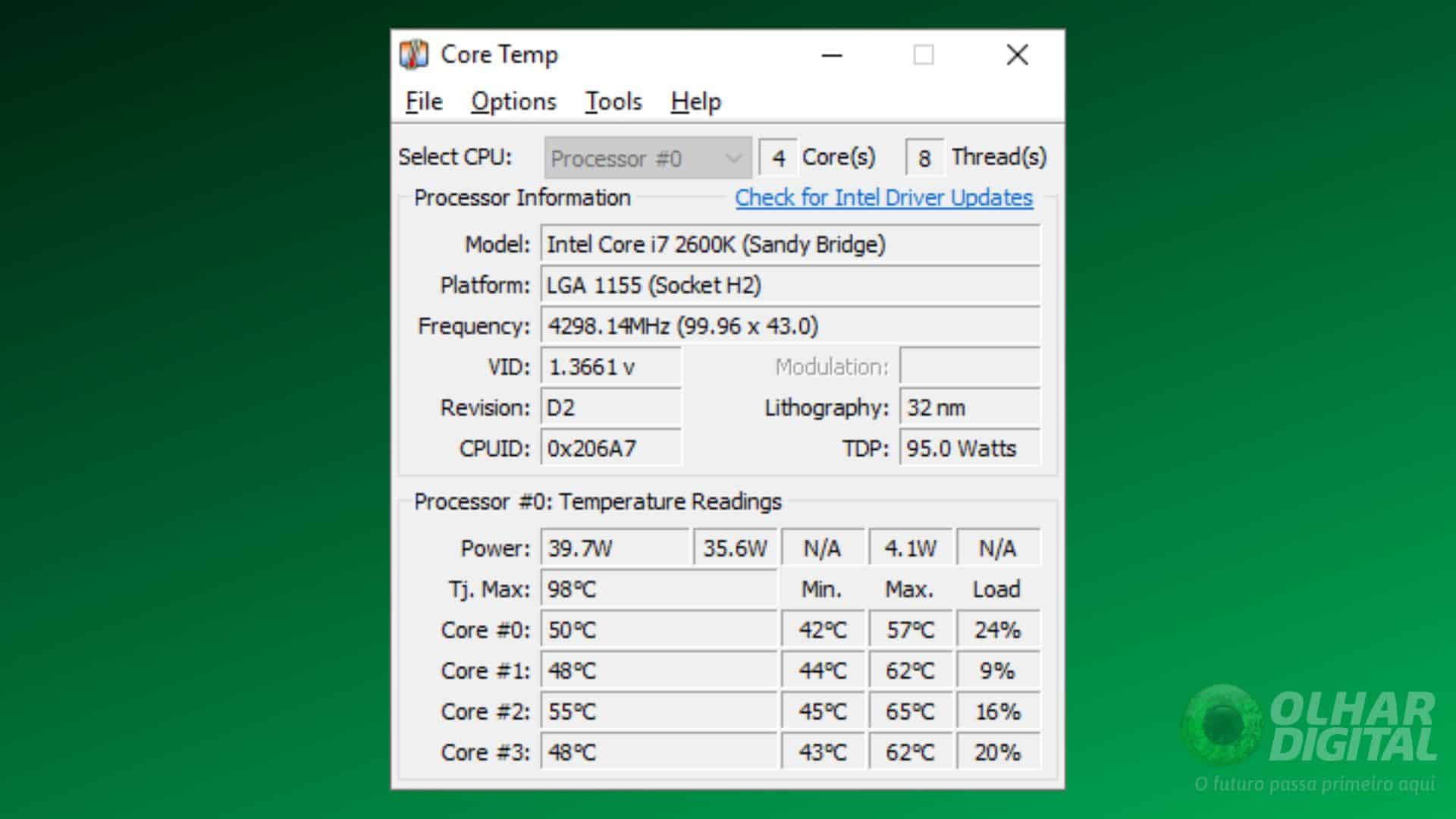Click the Power reading 39.7W
Viewport: 1456px width, 819px height.
614,547
